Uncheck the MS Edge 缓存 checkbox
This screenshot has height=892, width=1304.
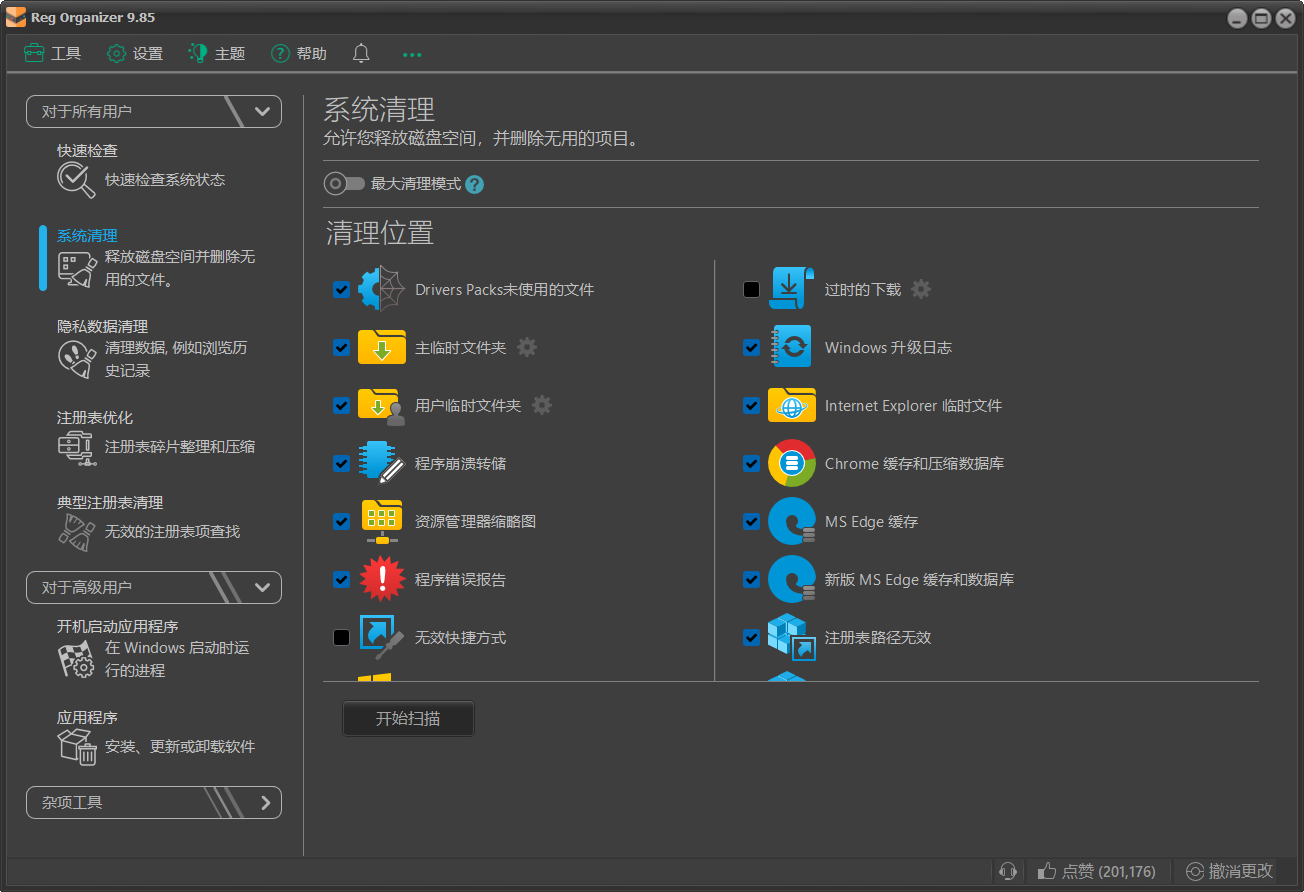752,522
